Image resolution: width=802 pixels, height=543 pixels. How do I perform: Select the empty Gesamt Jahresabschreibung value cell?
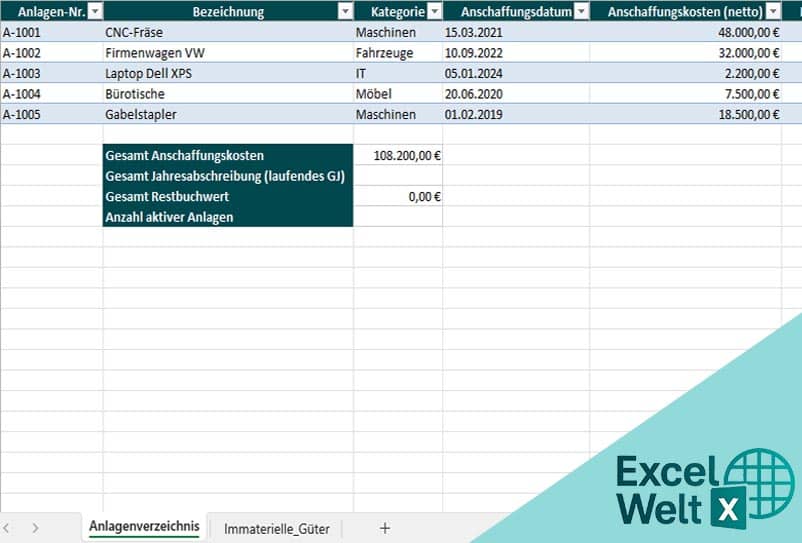point(398,176)
